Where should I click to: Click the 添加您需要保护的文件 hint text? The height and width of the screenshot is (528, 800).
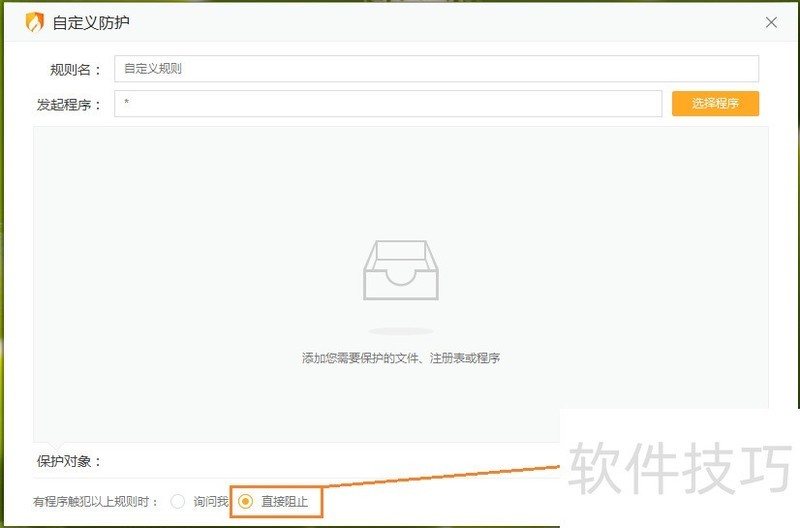(x=400, y=357)
